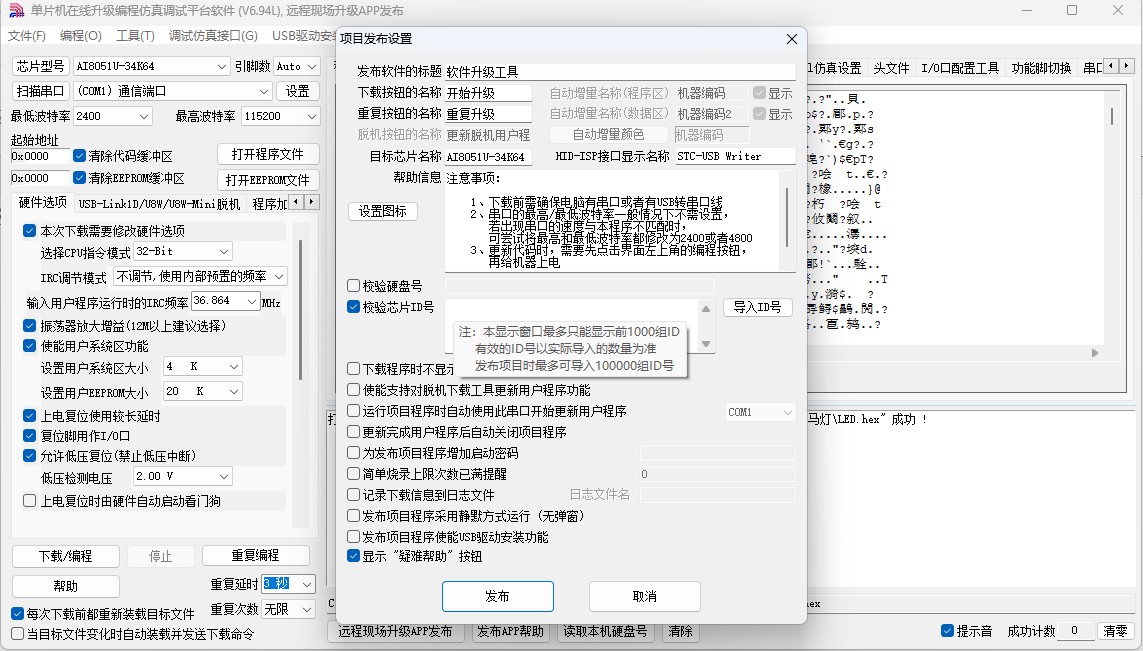Click 下载/编程 button
Viewport: 1143px width, 651px height.
point(66,556)
